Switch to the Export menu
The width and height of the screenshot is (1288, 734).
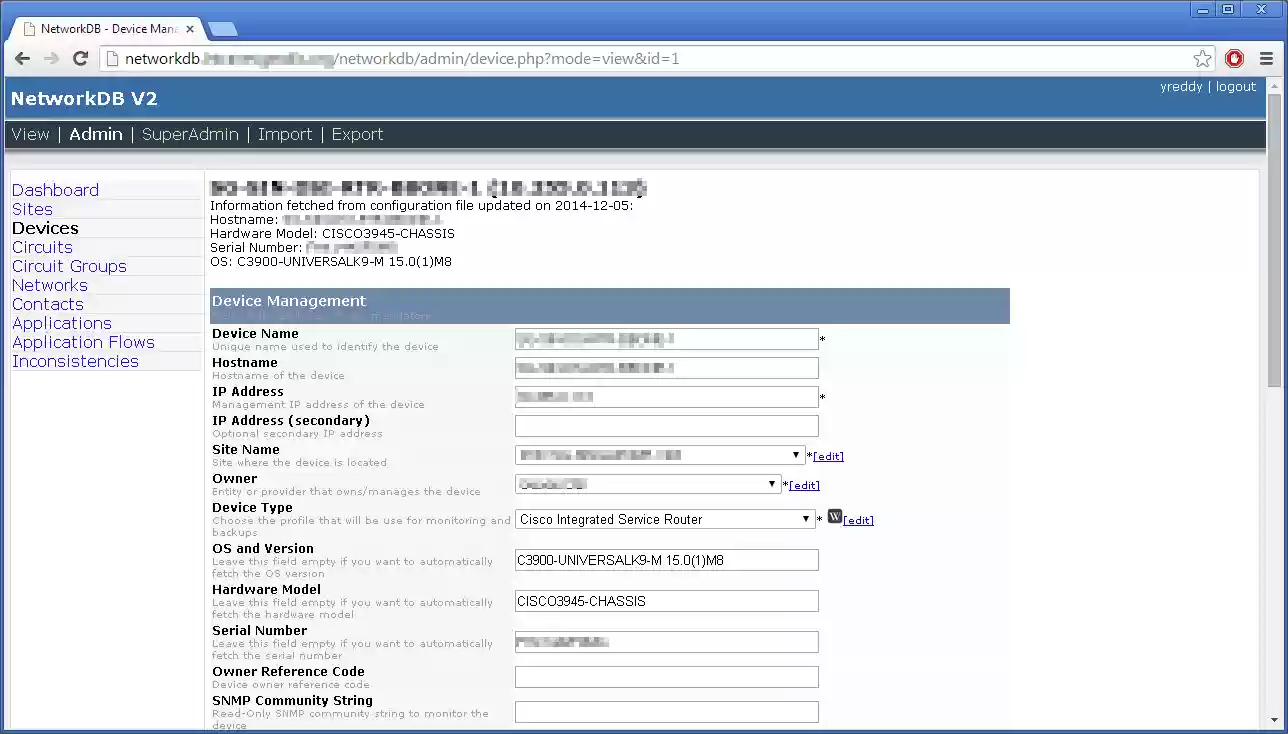pos(357,134)
